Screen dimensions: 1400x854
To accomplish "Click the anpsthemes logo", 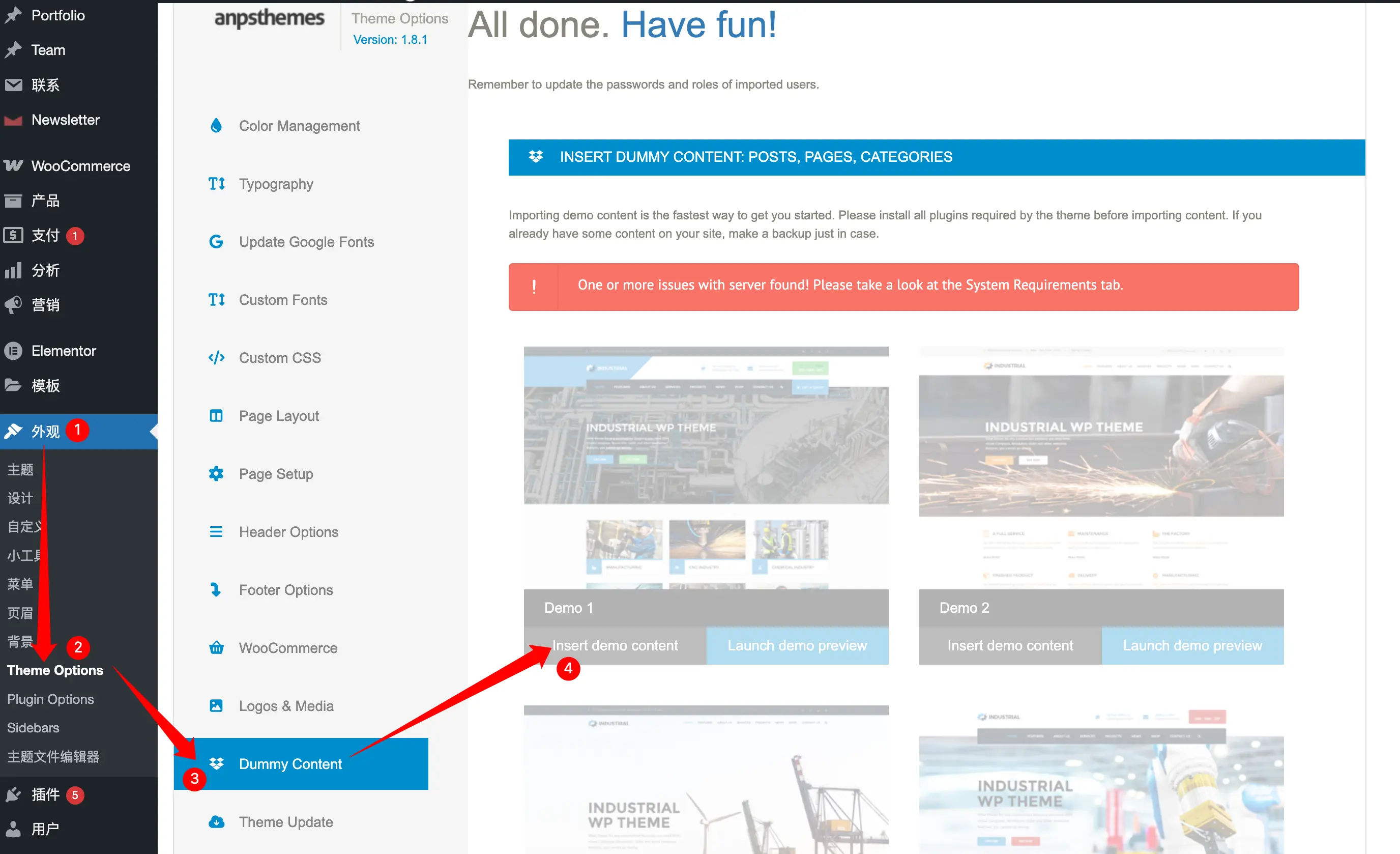I will 269,18.
